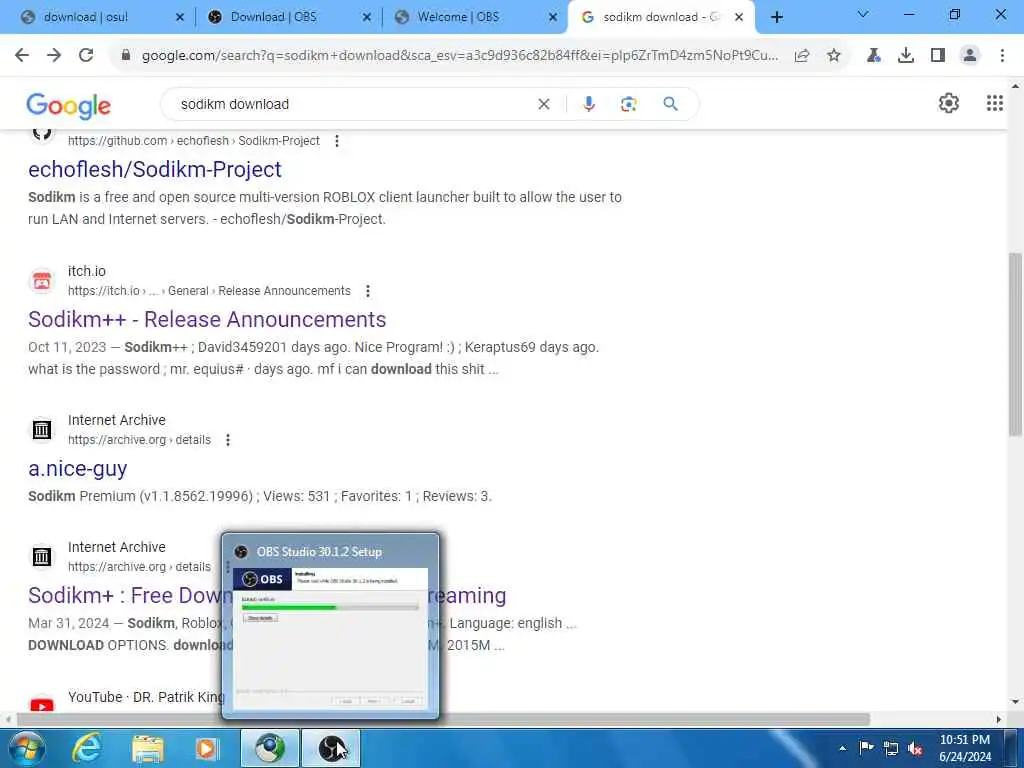The image size is (1024, 768).
Task: Click the horizontal scrollbar thumb
Action: (443, 719)
